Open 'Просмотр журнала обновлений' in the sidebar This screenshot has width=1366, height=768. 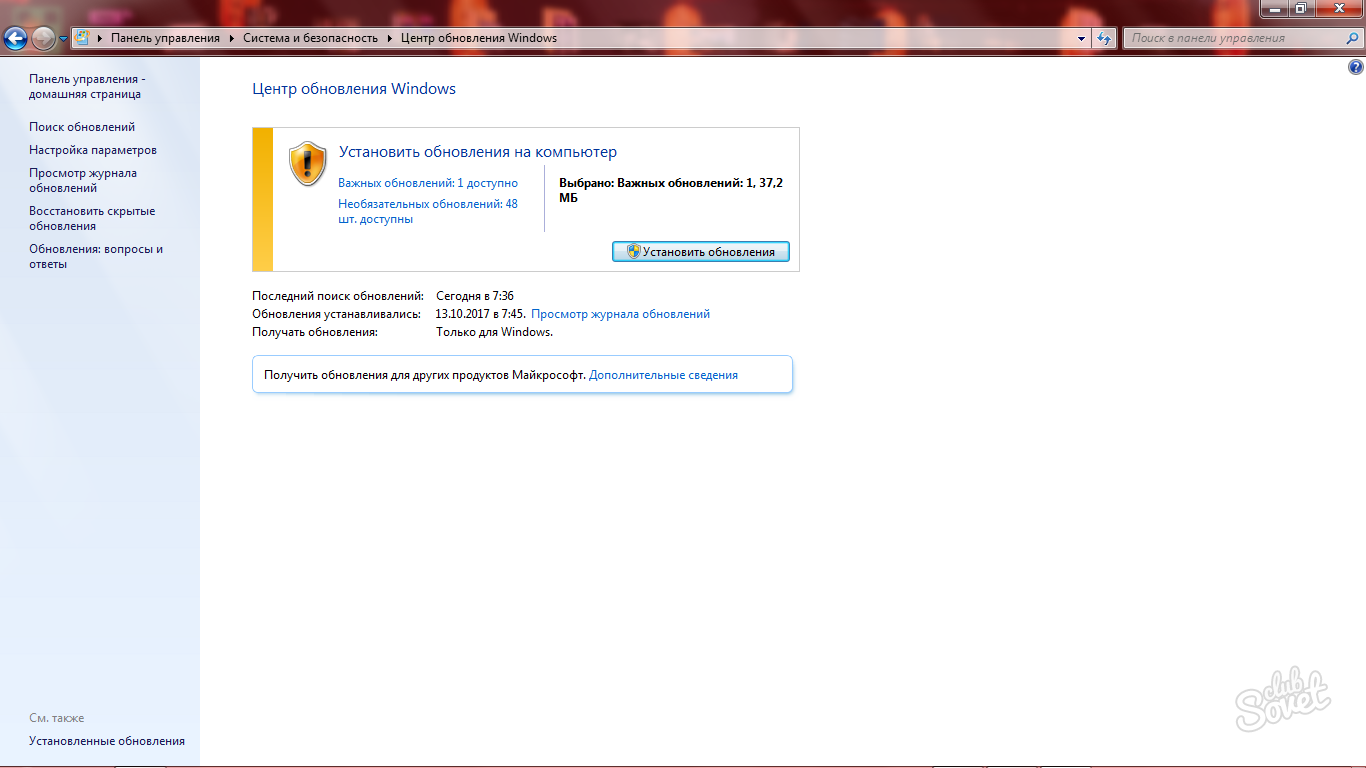point(83,180)
